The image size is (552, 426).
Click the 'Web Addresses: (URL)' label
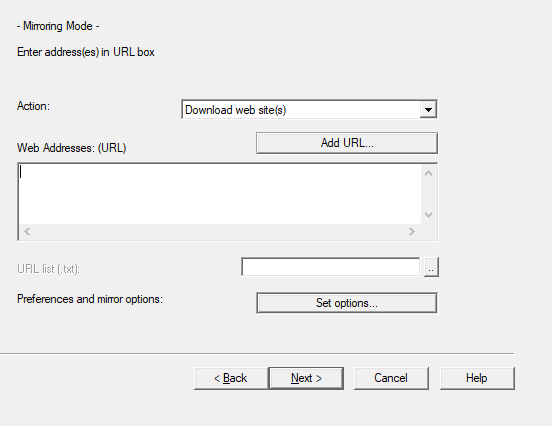(71, 148)
